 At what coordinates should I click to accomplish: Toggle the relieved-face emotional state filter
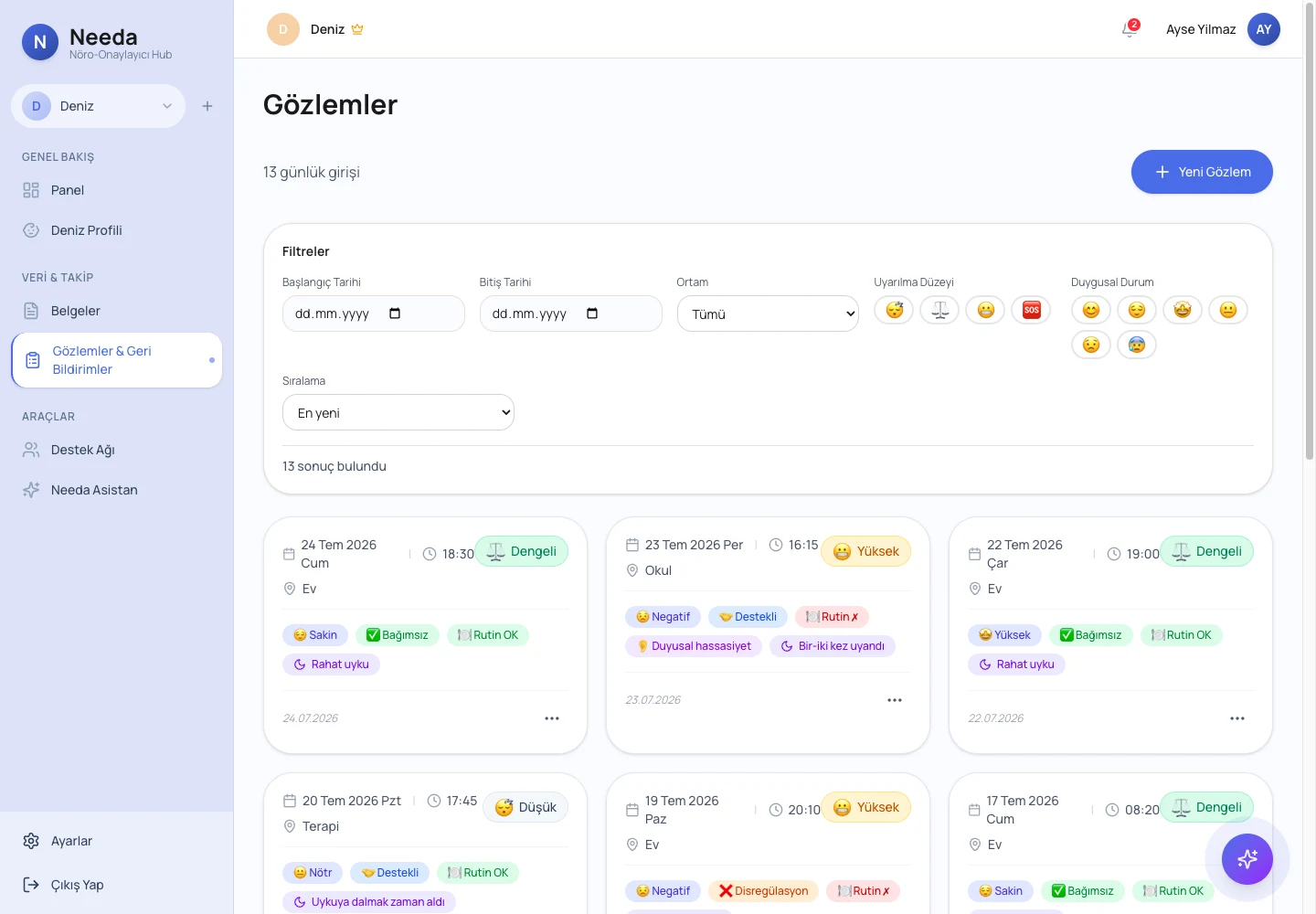coord(1137,310)
